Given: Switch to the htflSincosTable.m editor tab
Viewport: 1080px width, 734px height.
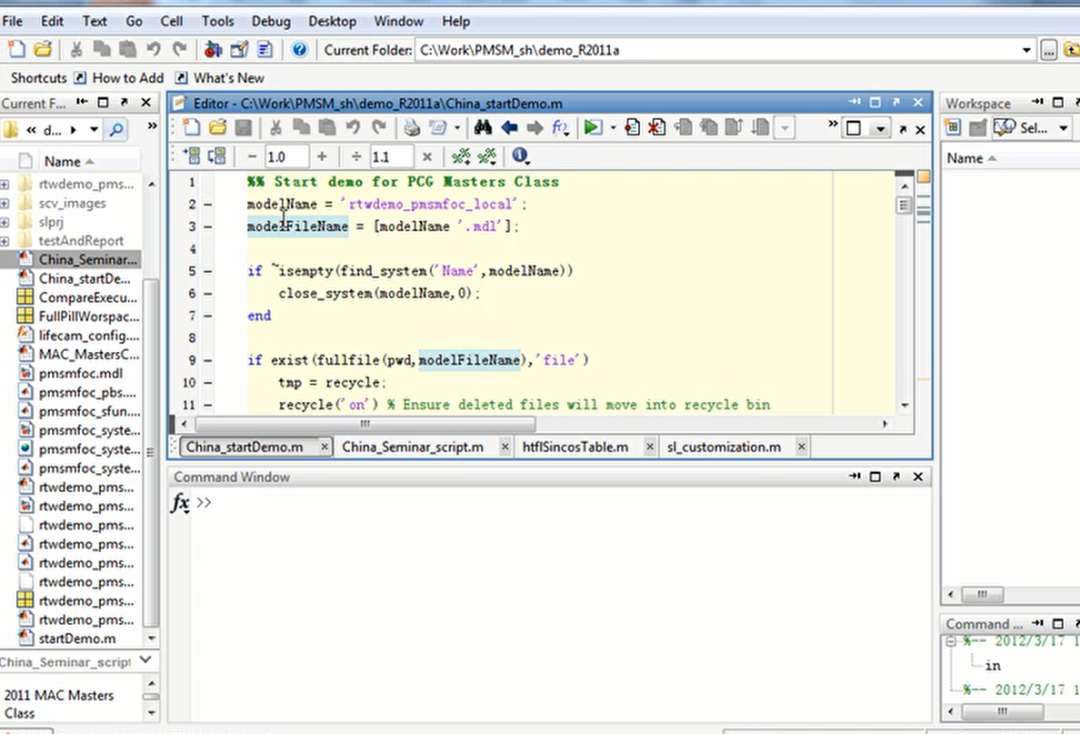Looking at the screenshot, I should (x=575, y=447).
